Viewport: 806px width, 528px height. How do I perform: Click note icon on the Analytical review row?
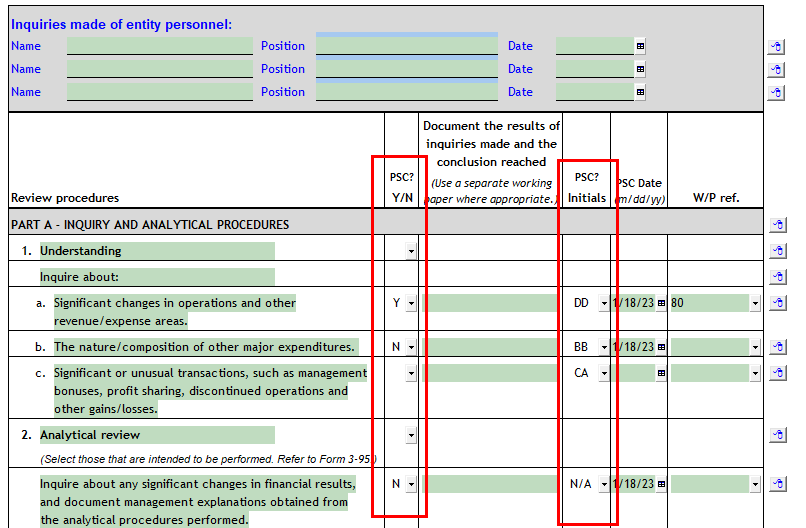point(778,435)
